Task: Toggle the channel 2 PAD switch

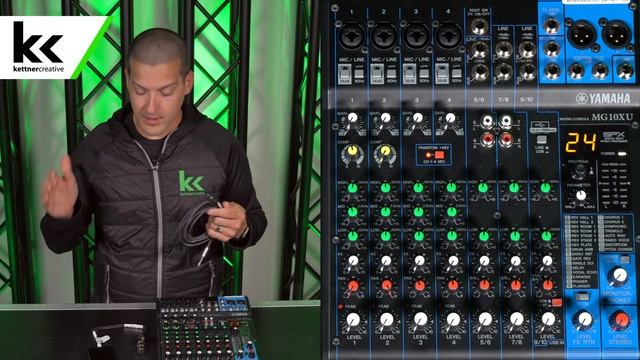Action: coord(376,74)
